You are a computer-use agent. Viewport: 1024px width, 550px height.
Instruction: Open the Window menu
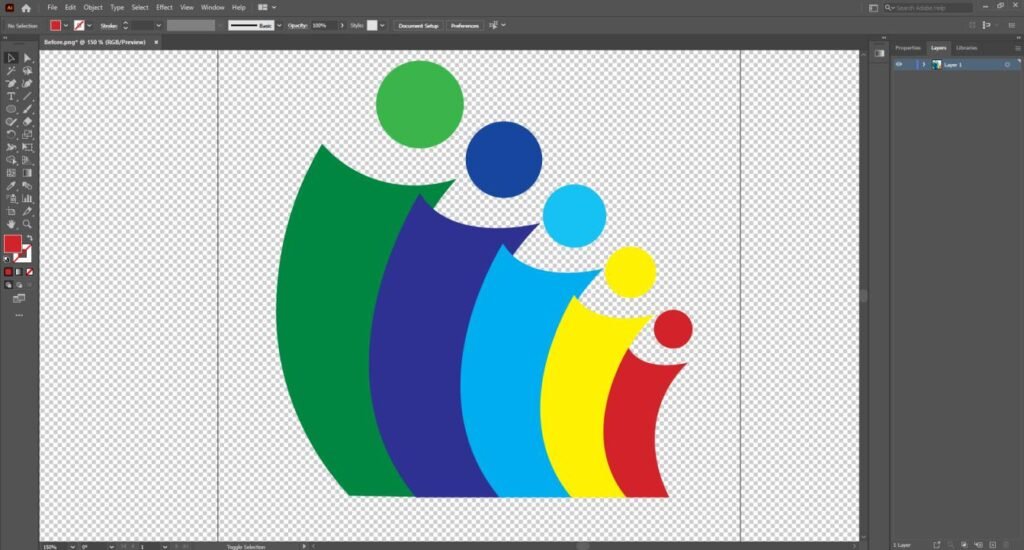coord(212,8)
